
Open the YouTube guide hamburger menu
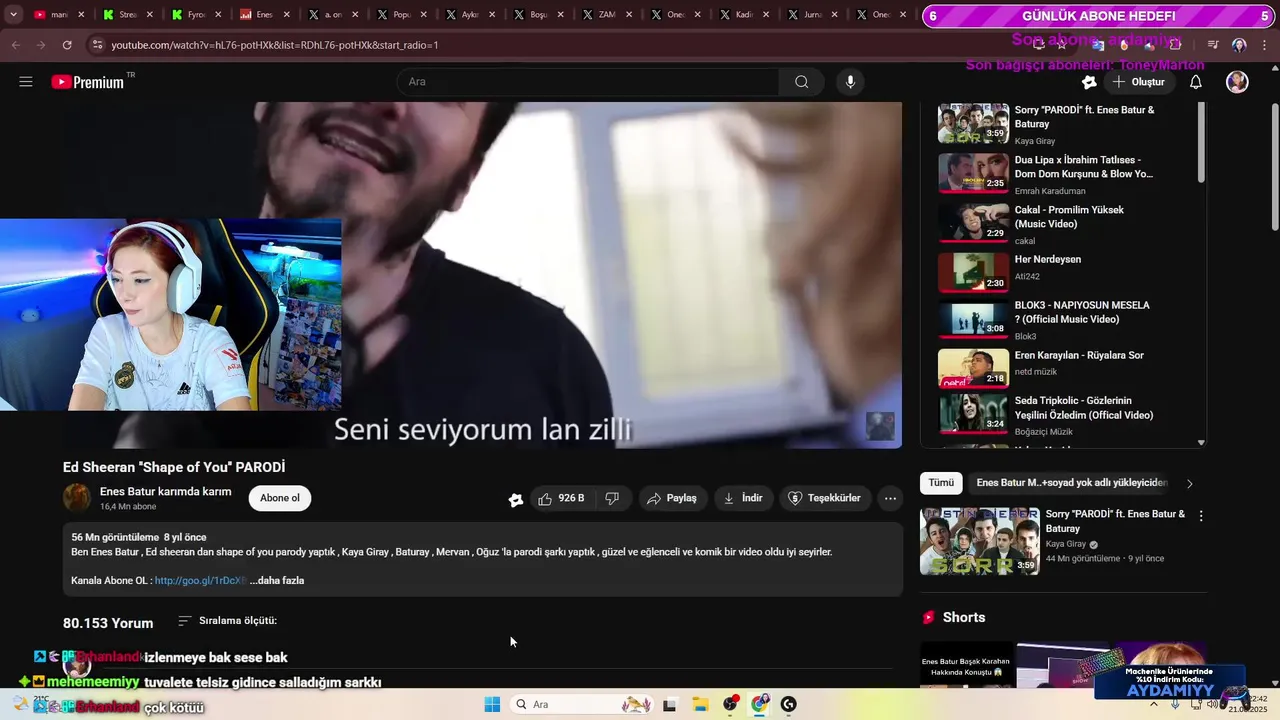(26, 82)
